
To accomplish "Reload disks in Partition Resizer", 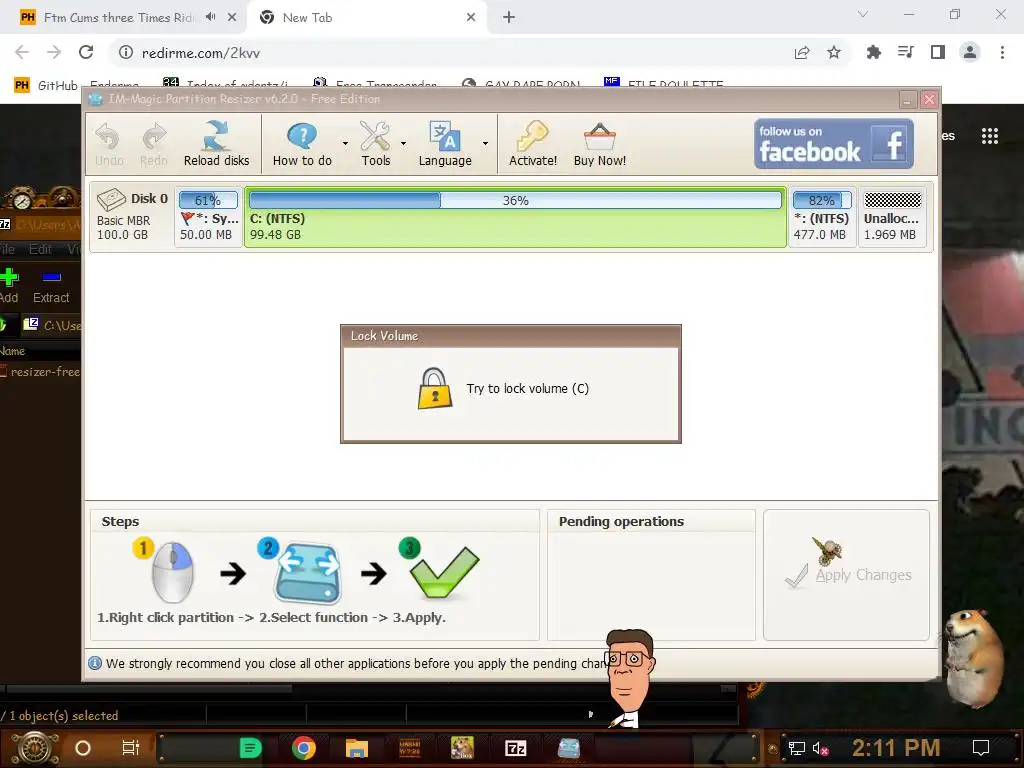I will (x=216, y=144).
